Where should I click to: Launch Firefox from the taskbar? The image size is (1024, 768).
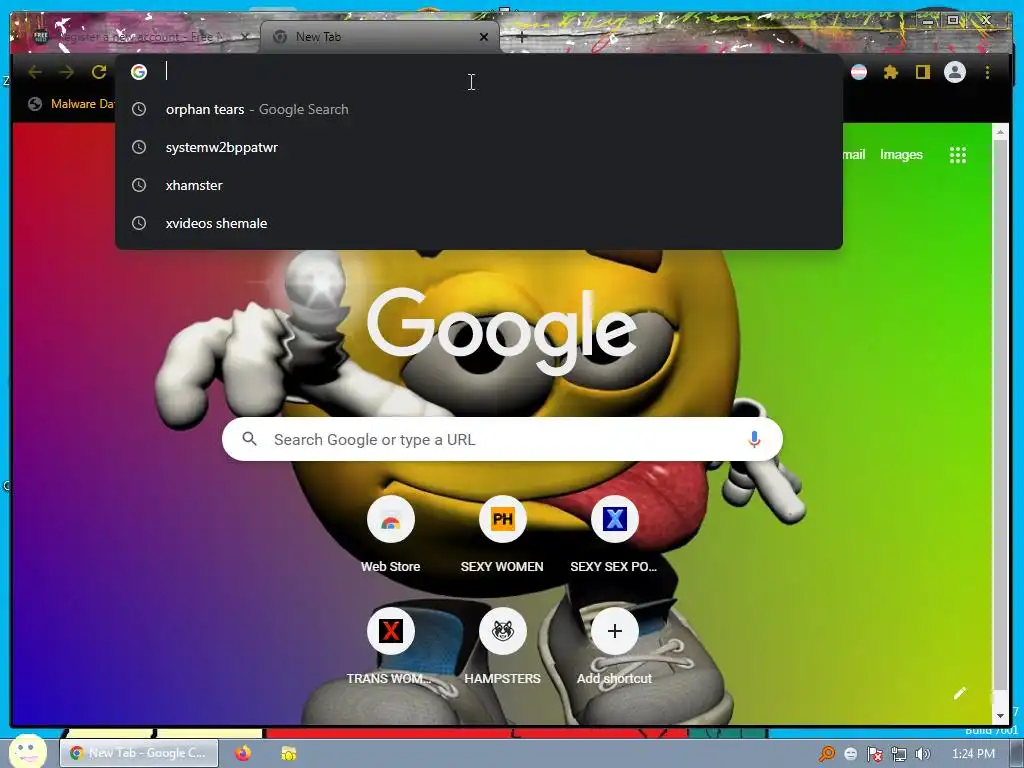243,753
